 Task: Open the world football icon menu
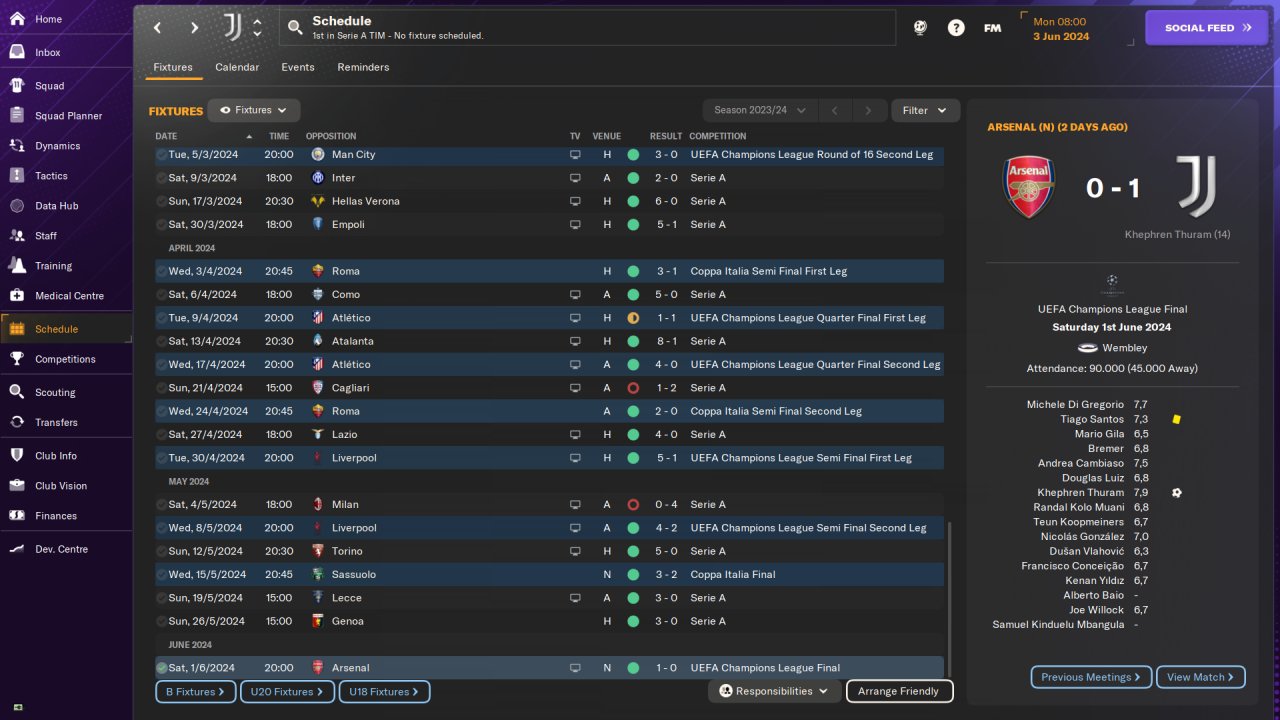pyautogui.click(x=920, y=28)
